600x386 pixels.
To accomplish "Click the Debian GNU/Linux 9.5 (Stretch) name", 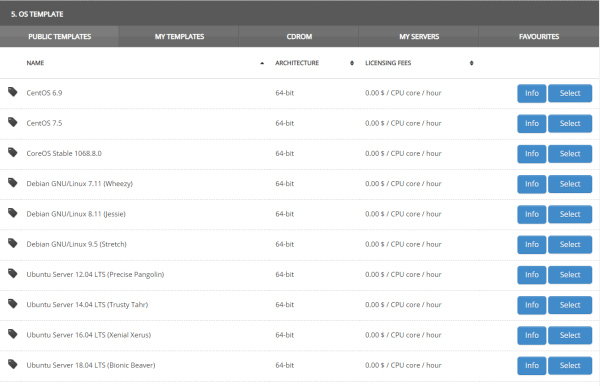I will tap(77, 244).
